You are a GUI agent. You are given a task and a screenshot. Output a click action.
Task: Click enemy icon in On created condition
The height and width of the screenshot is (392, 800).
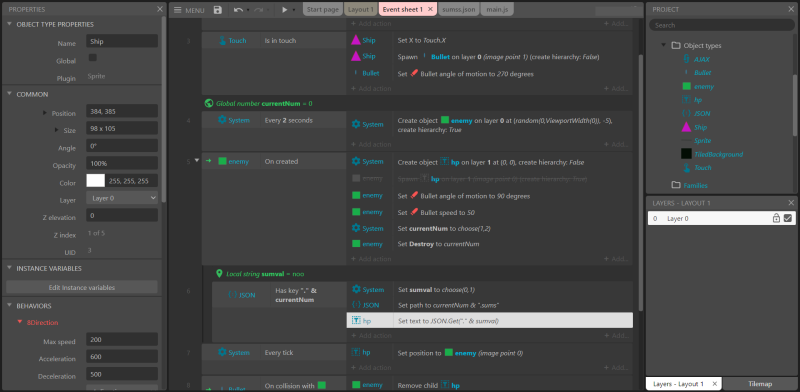point(222,161)
